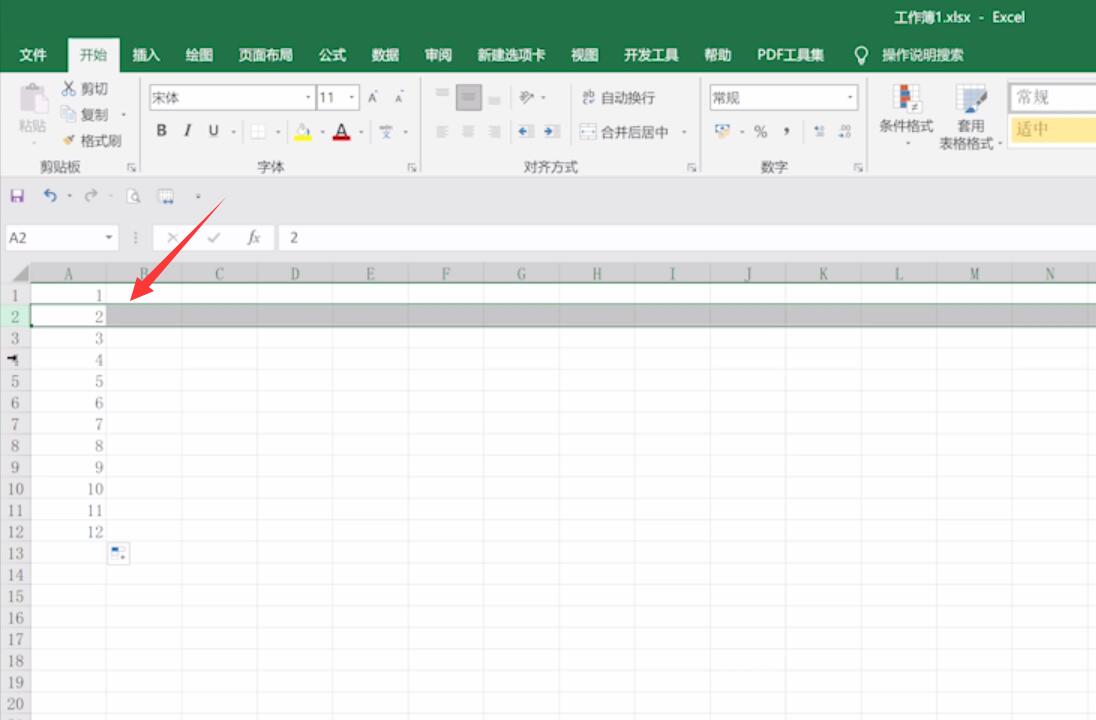Increase font size with larger A icon
Viewport: 1096px width, 720px height.
(373, 97)
